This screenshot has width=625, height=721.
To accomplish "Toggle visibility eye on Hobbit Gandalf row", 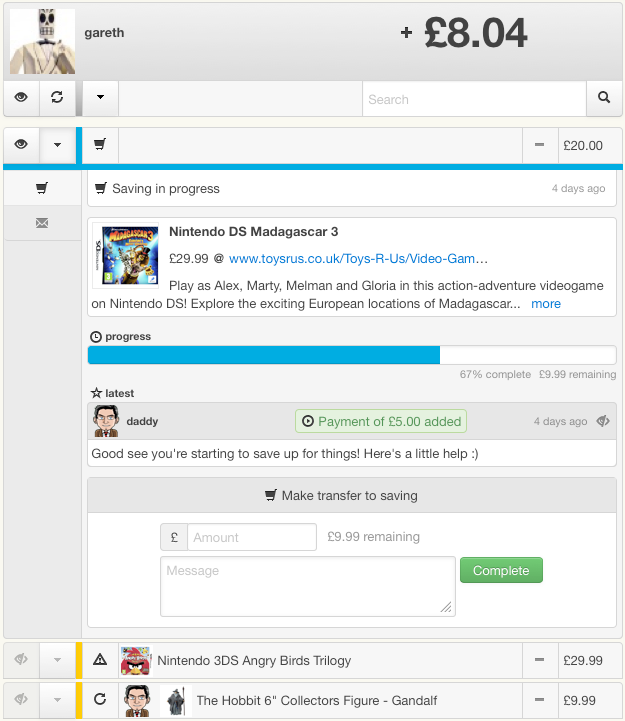I will click(21, 700).
